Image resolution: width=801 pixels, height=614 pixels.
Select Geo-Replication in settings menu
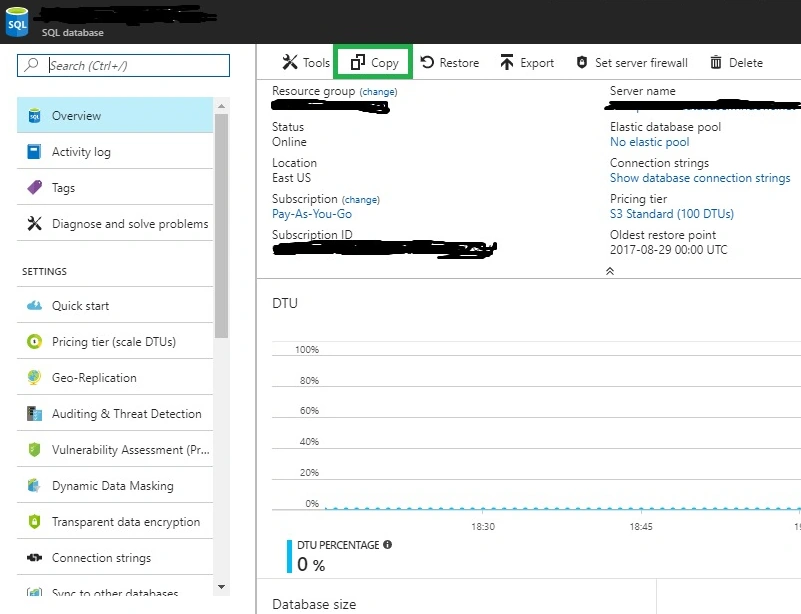[x=115, y=377]
